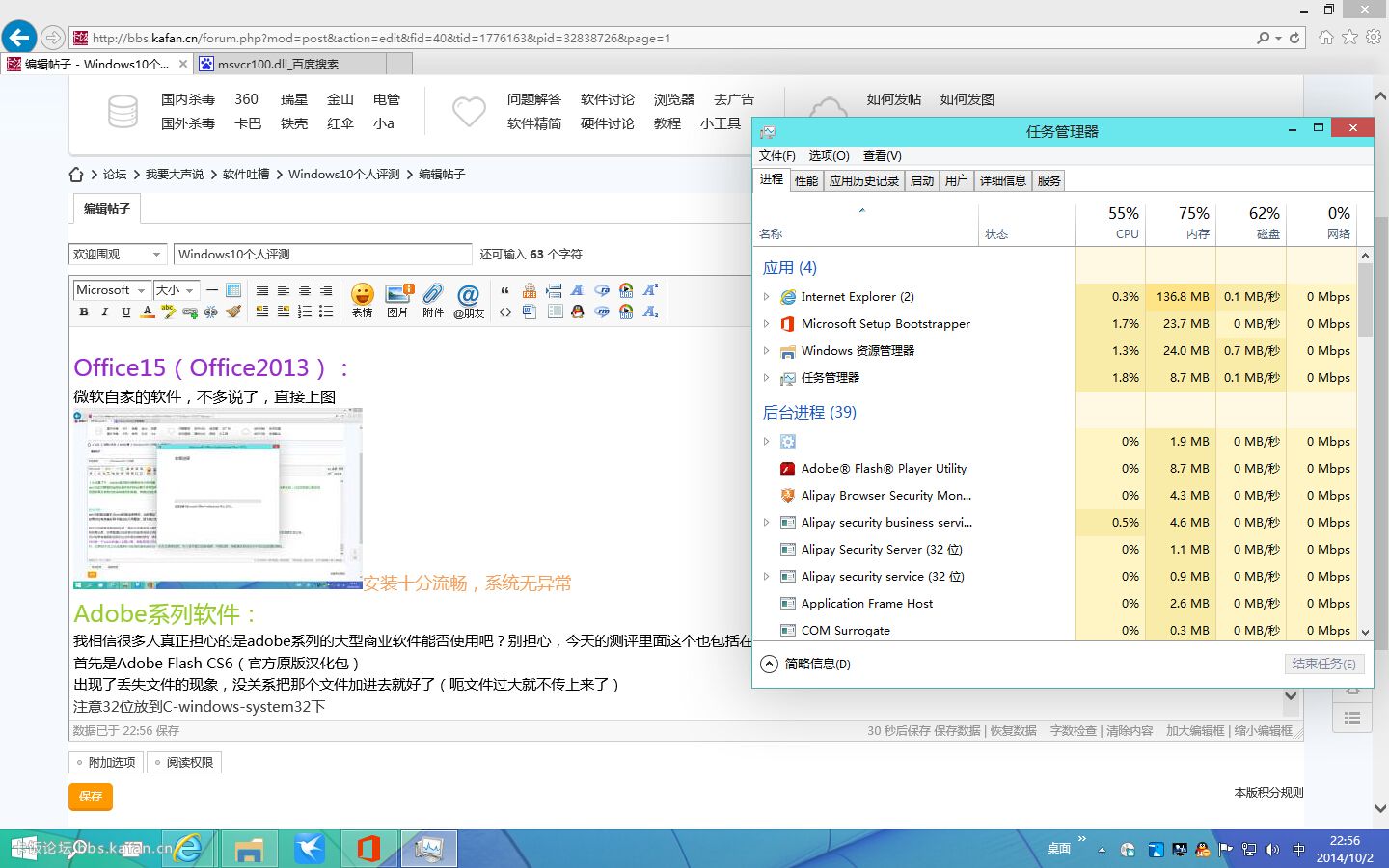Apply subscript with the A₂ icon

click(x=650, y=312)
